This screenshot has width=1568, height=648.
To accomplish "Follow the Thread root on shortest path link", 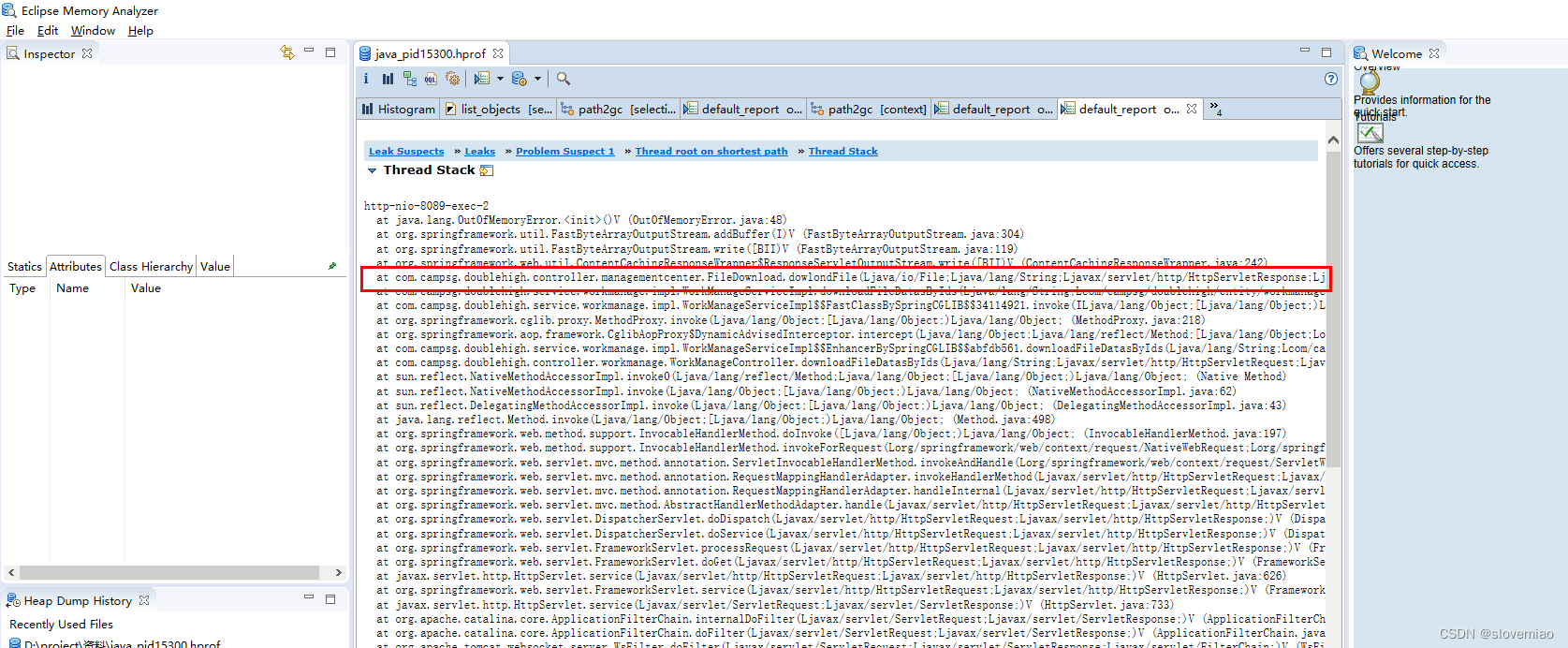I will [x=711, y=151].
